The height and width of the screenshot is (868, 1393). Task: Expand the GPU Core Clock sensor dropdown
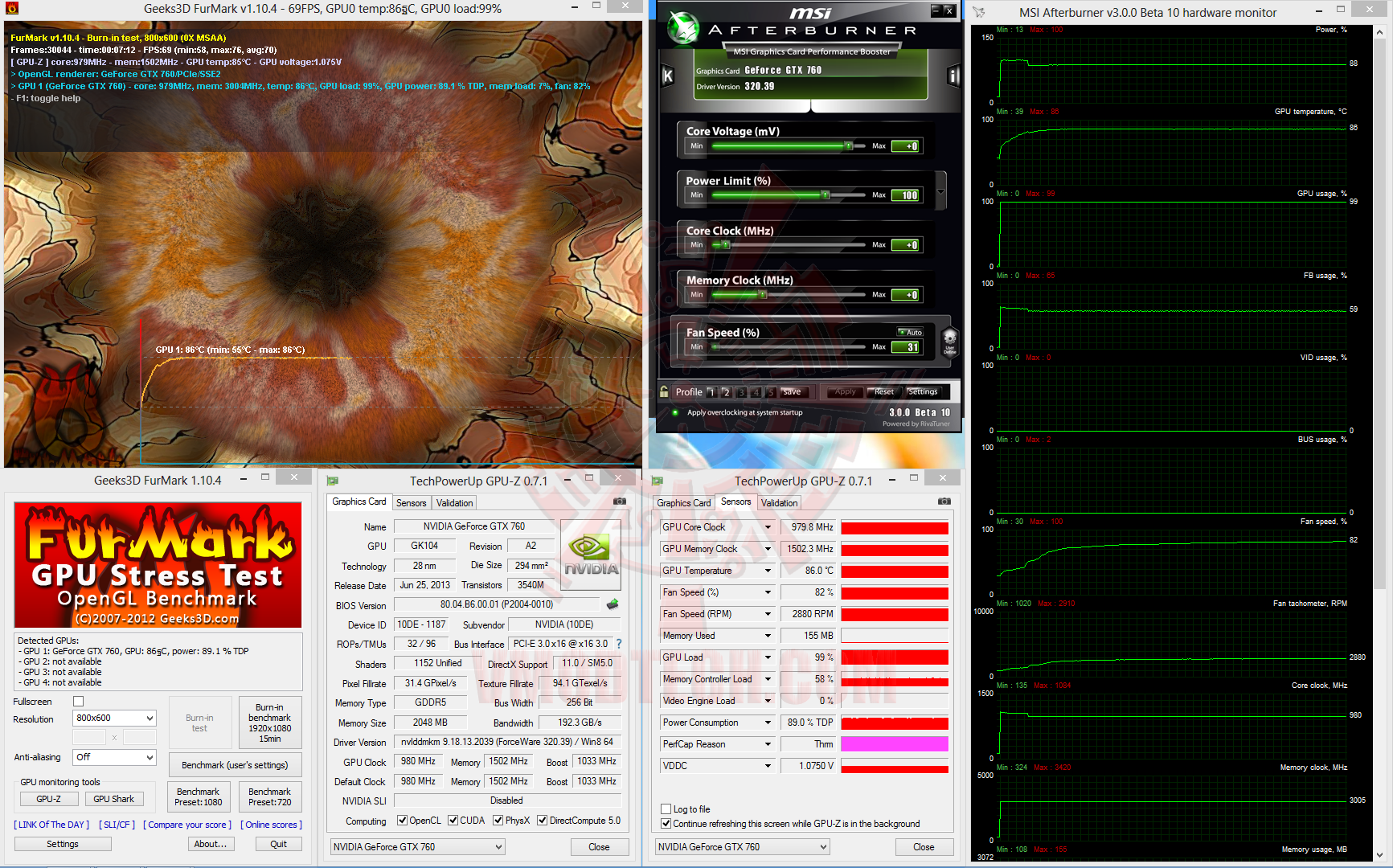(768, 527)
